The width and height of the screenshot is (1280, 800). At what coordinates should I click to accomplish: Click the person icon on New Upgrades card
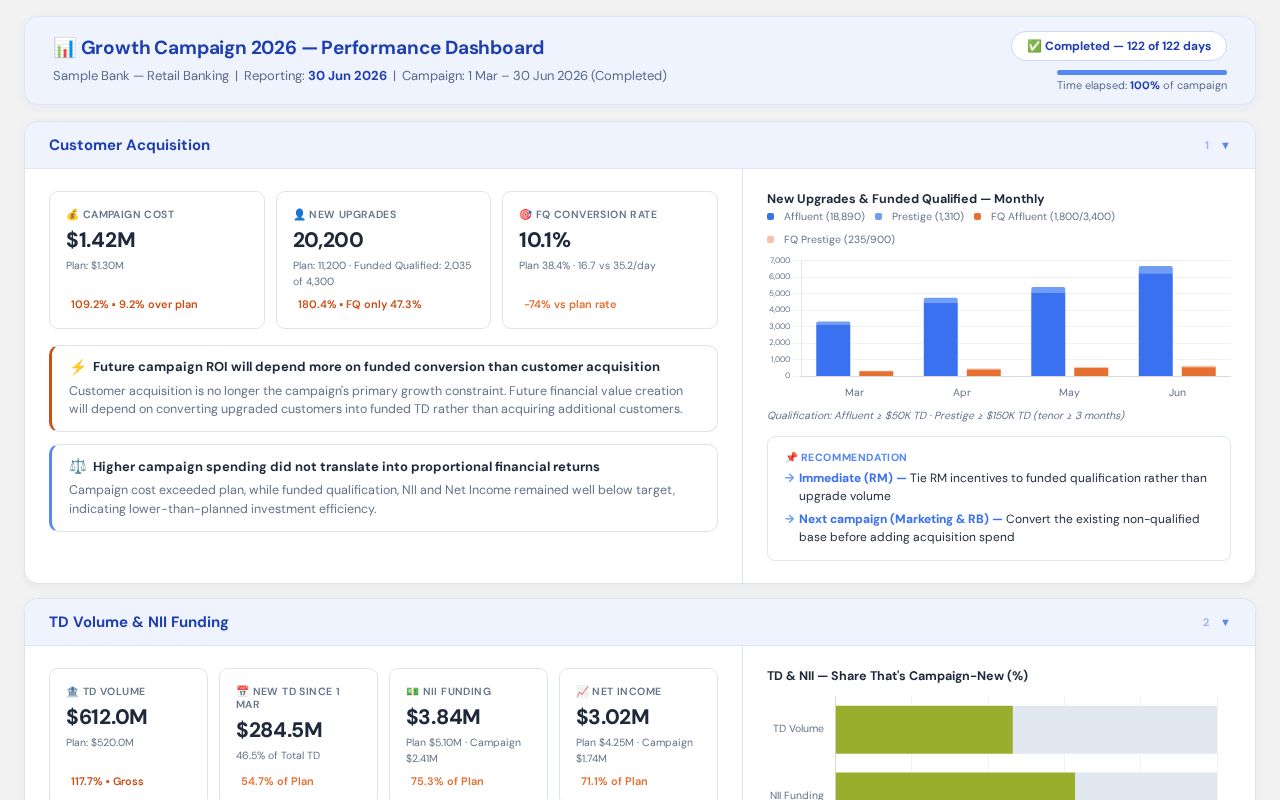[x=299, y=215]
